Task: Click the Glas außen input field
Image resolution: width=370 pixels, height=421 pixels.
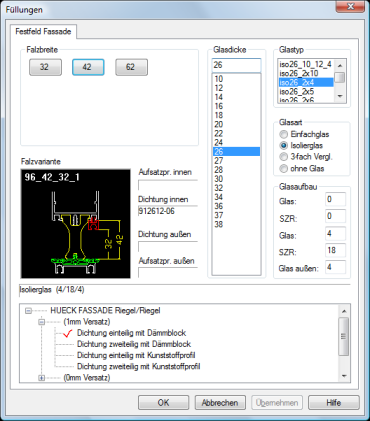Action: point(335,267)
